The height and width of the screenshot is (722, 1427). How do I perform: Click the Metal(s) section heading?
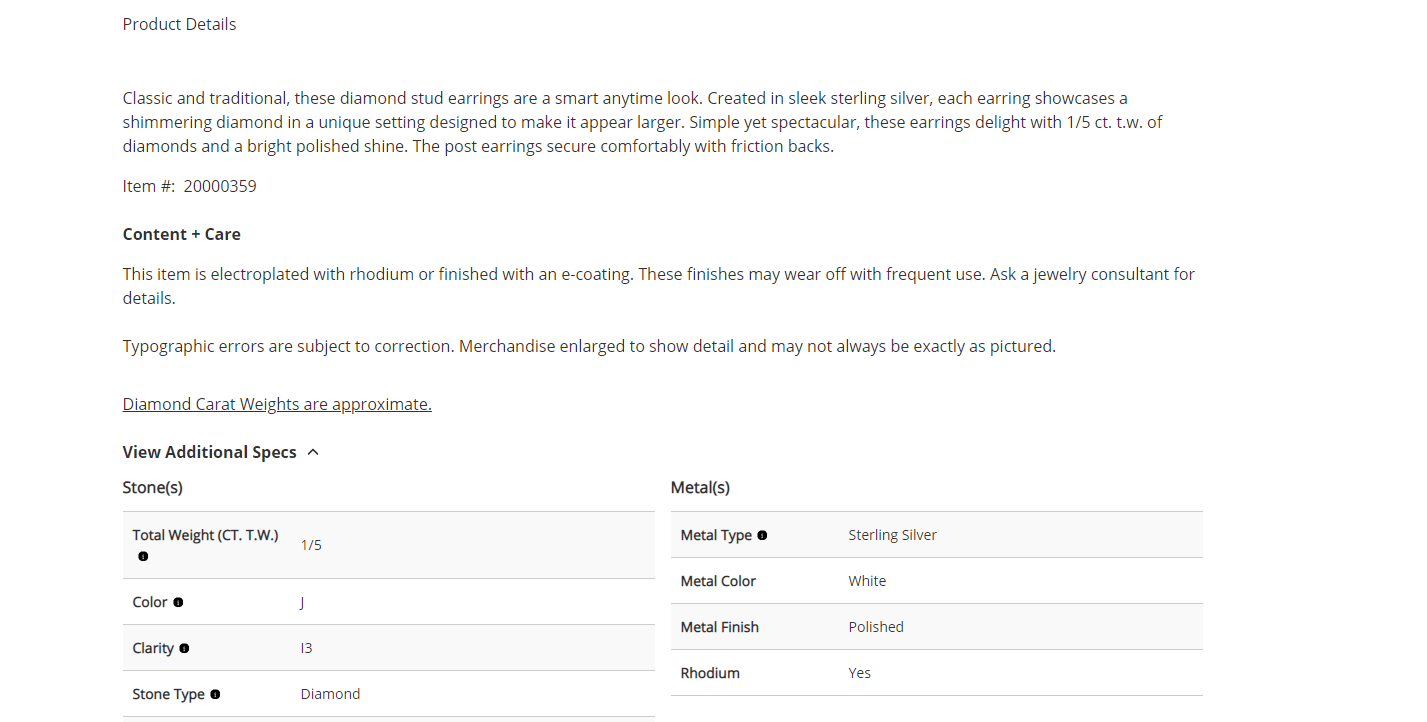[x=700, y=488]
